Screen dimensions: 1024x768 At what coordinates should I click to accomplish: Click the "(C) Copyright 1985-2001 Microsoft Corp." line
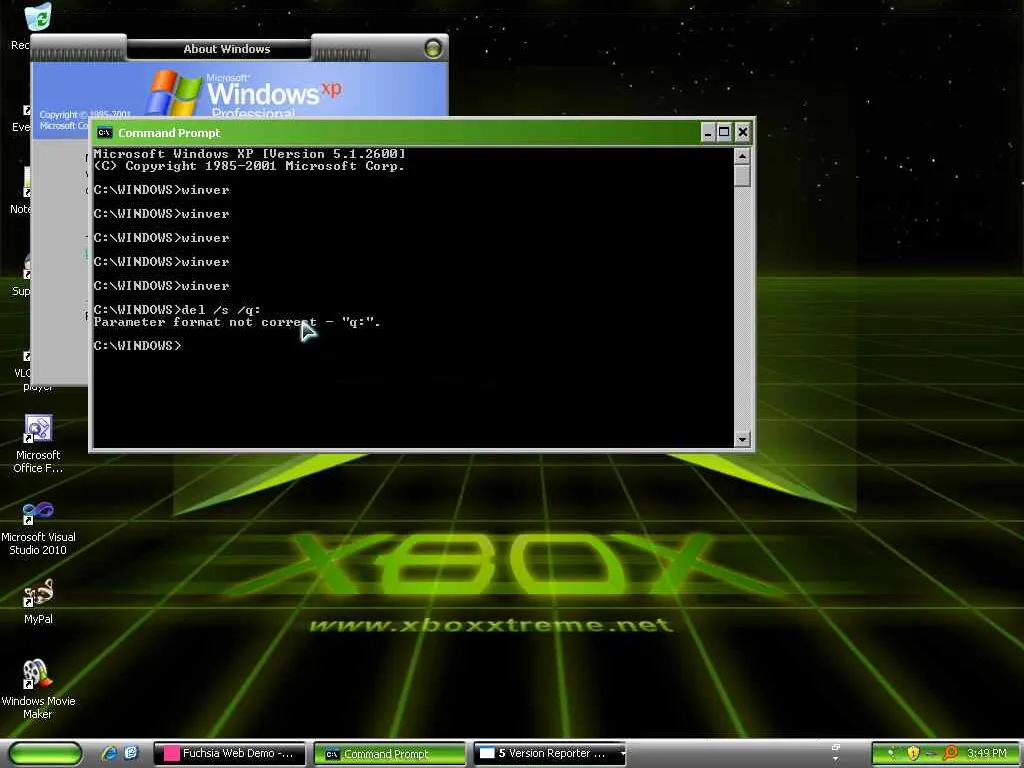coord(249,166)
